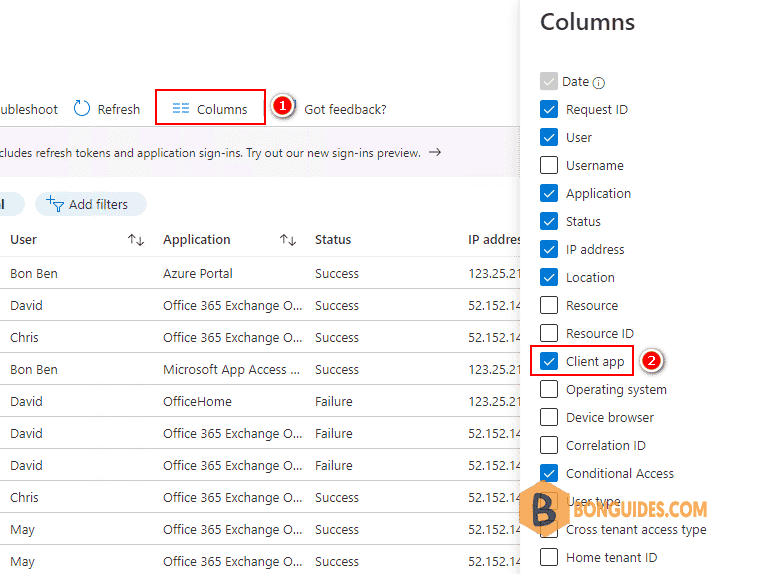Screen dimensions: 768x574
Task: Click David in the OfficeHome row
Action: [26, 401]
